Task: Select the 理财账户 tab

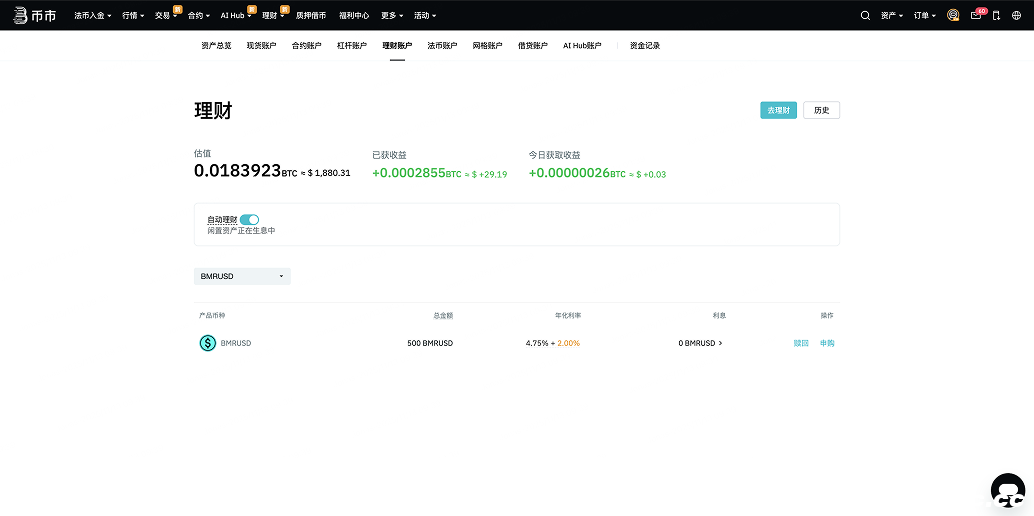Action: (397, 46)
